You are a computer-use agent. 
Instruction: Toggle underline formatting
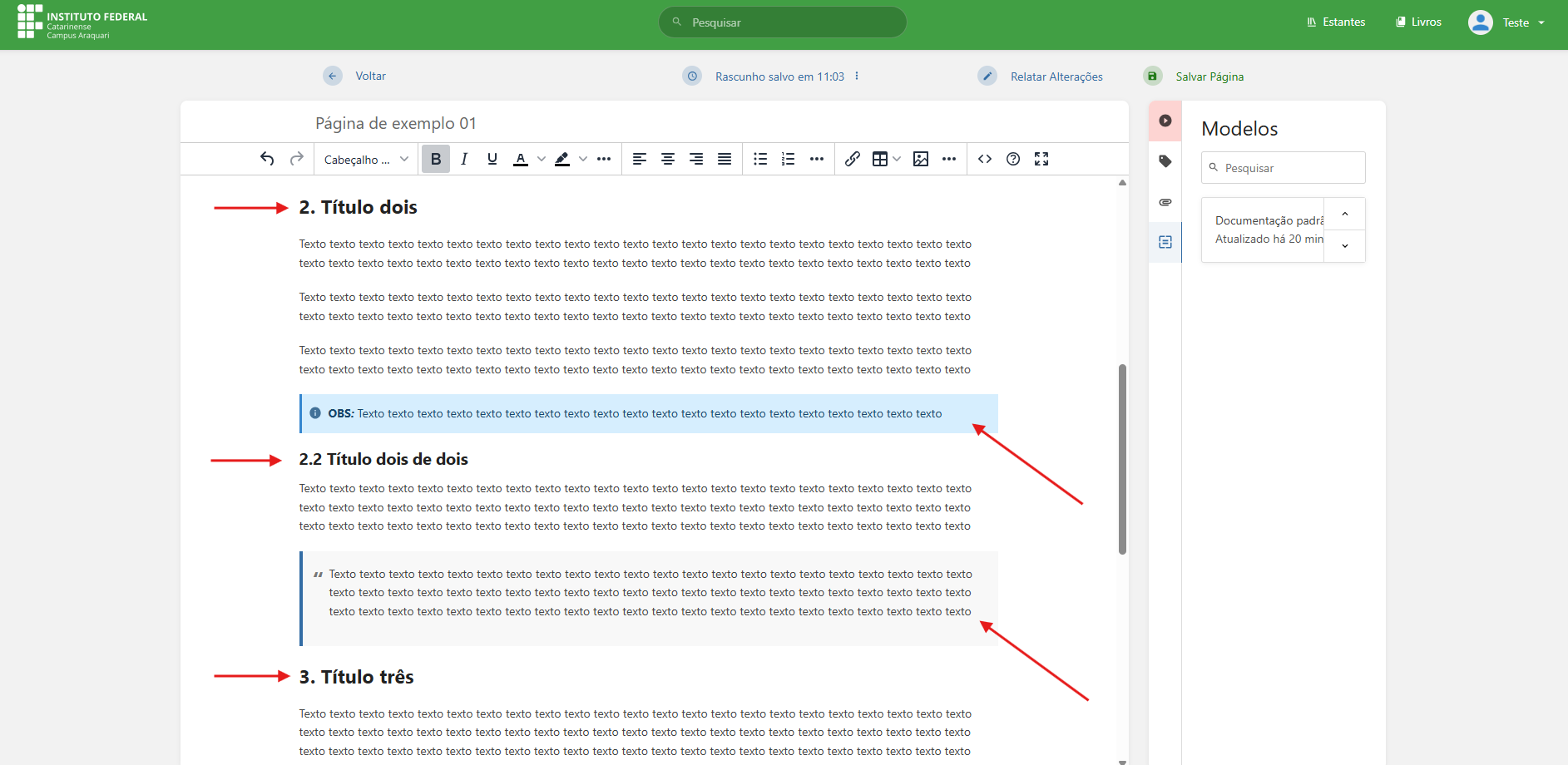tap(492, 159)
